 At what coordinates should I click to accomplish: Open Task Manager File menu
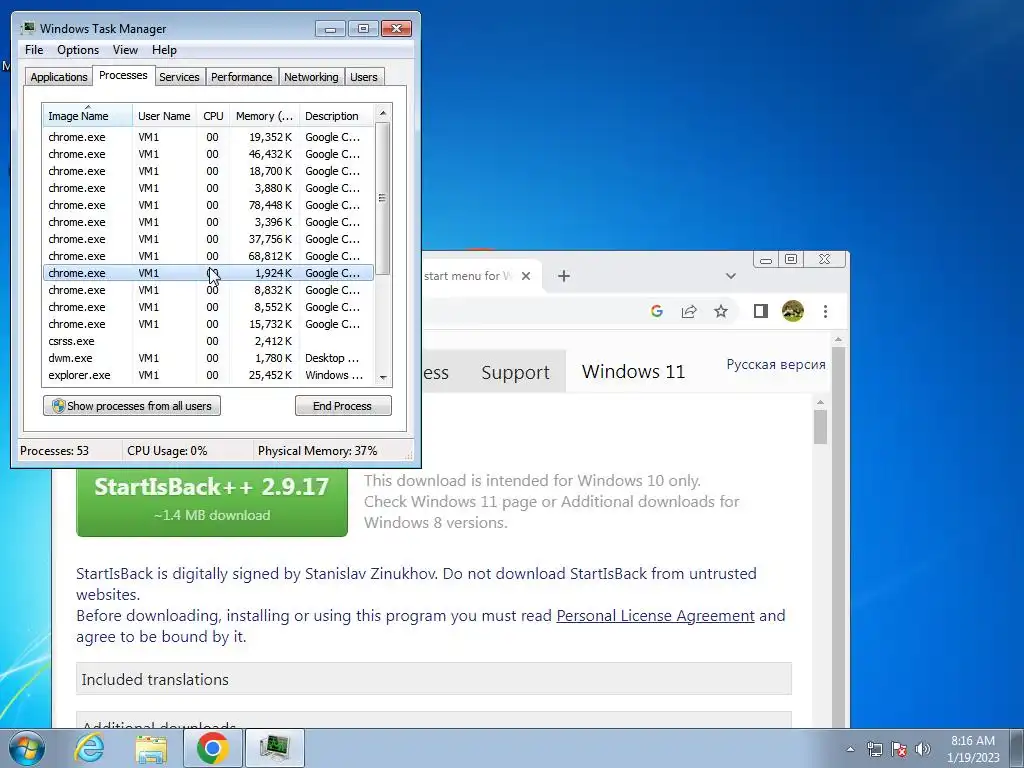coord(34,50)
